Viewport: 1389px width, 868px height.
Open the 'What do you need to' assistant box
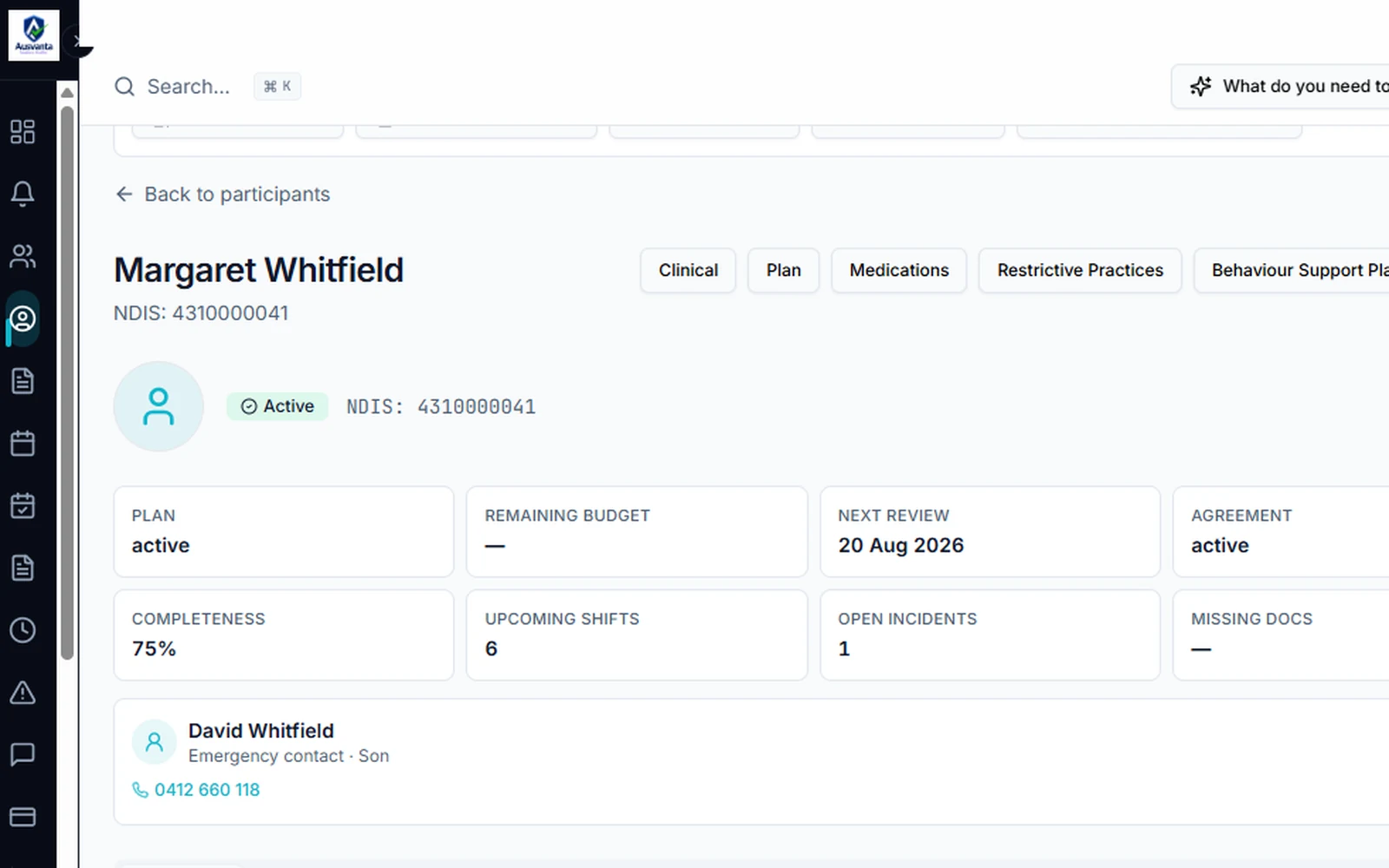point(1280,87)
